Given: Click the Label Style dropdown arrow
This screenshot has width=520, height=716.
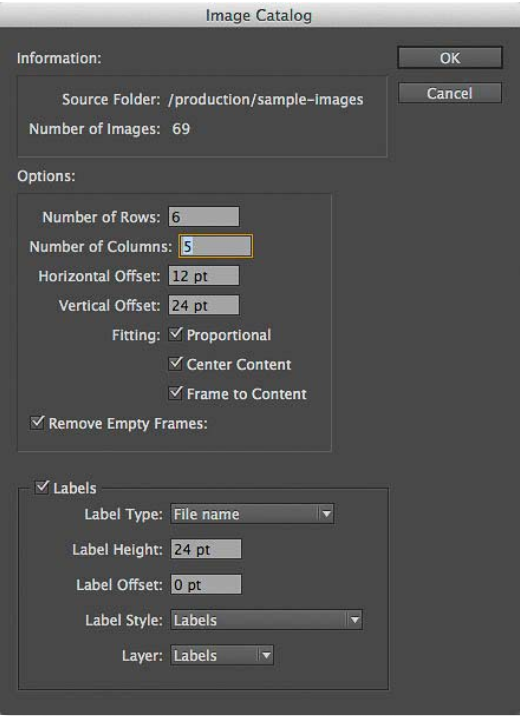Looking at the screenshot, I should 355,620.
